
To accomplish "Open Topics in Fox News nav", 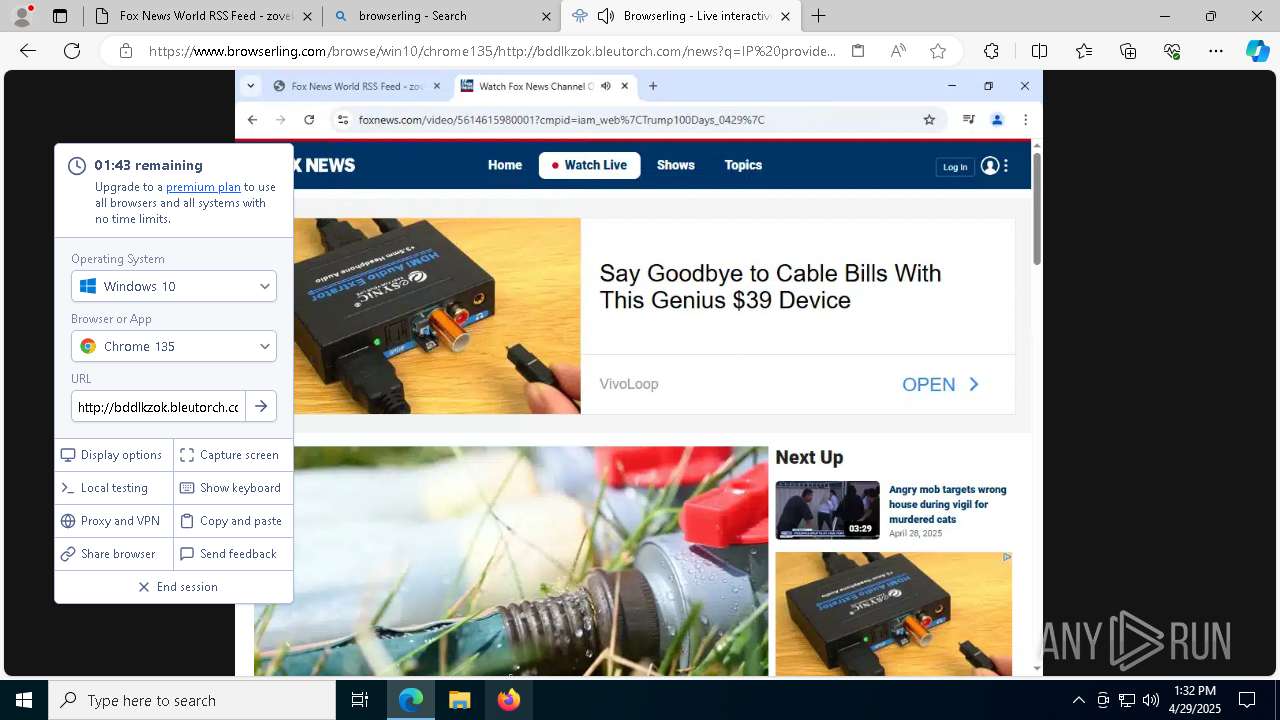I will coord(743,165).
